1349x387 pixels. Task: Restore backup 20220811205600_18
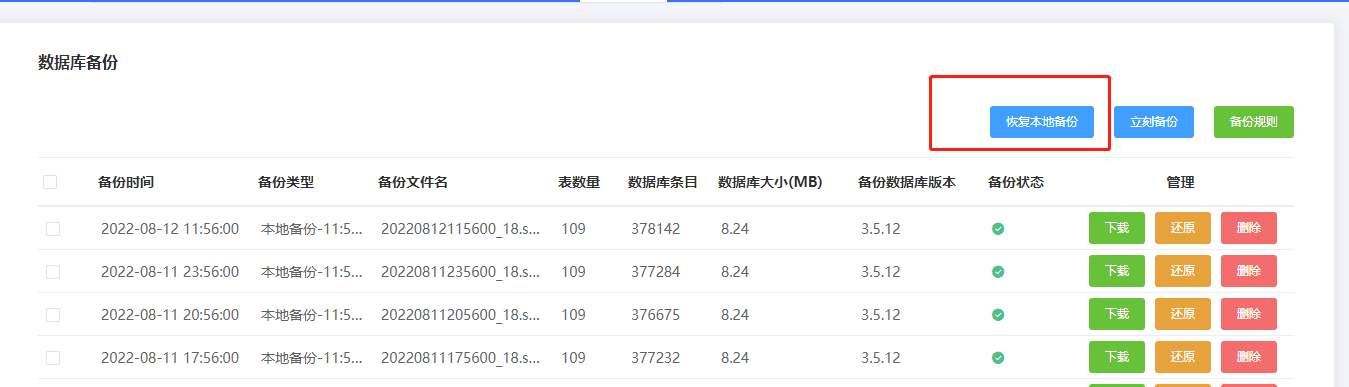1183,314
